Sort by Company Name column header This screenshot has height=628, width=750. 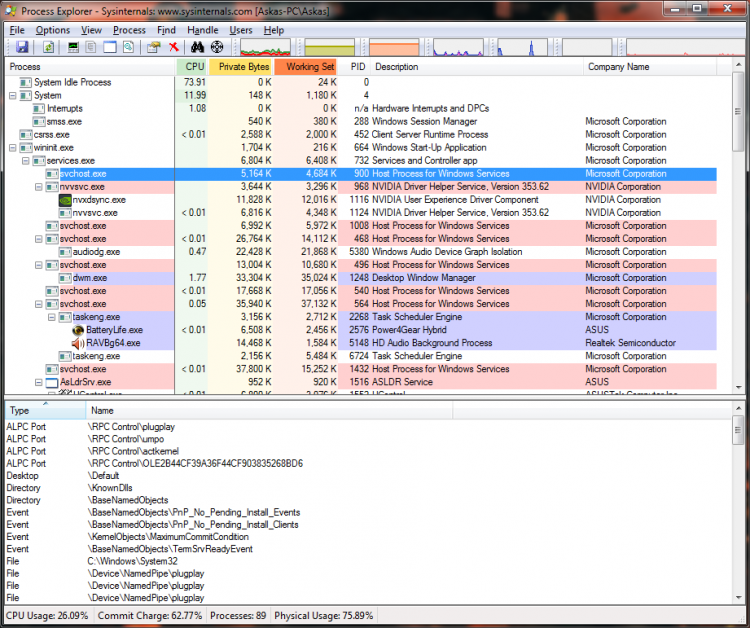pyautogui.click(x=650, y=67)
